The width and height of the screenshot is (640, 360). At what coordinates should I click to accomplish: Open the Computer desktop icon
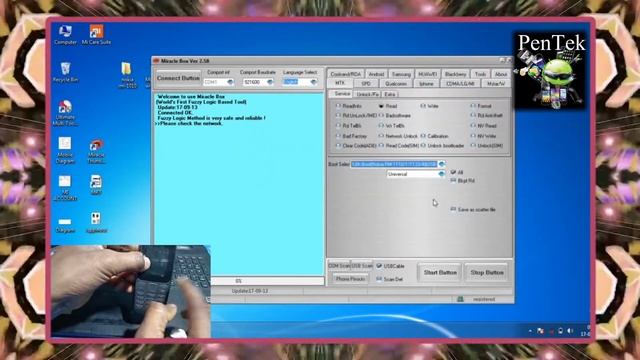(65, 34)
